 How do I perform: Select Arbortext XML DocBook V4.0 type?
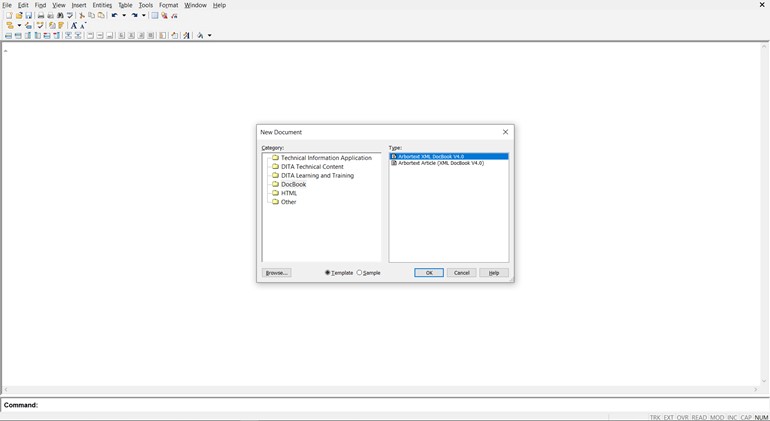pyautogui.click(x=449, y=156)
